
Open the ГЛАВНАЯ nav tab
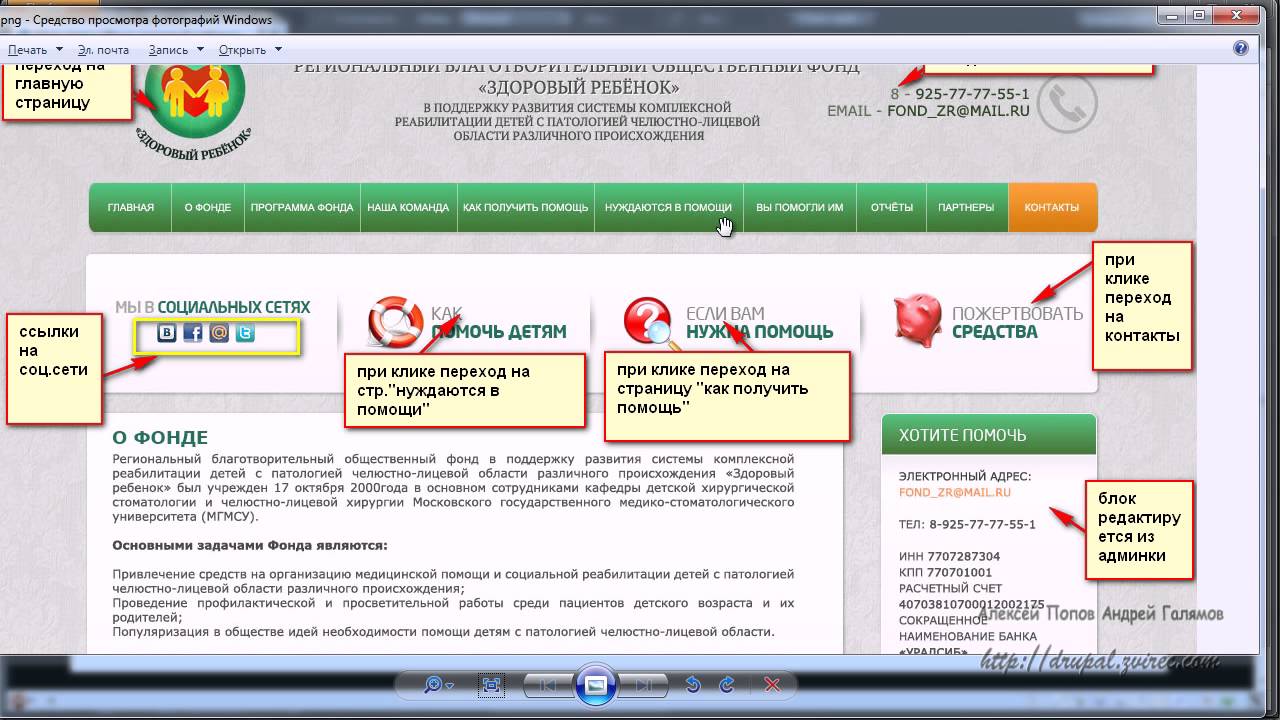[131, 208]
